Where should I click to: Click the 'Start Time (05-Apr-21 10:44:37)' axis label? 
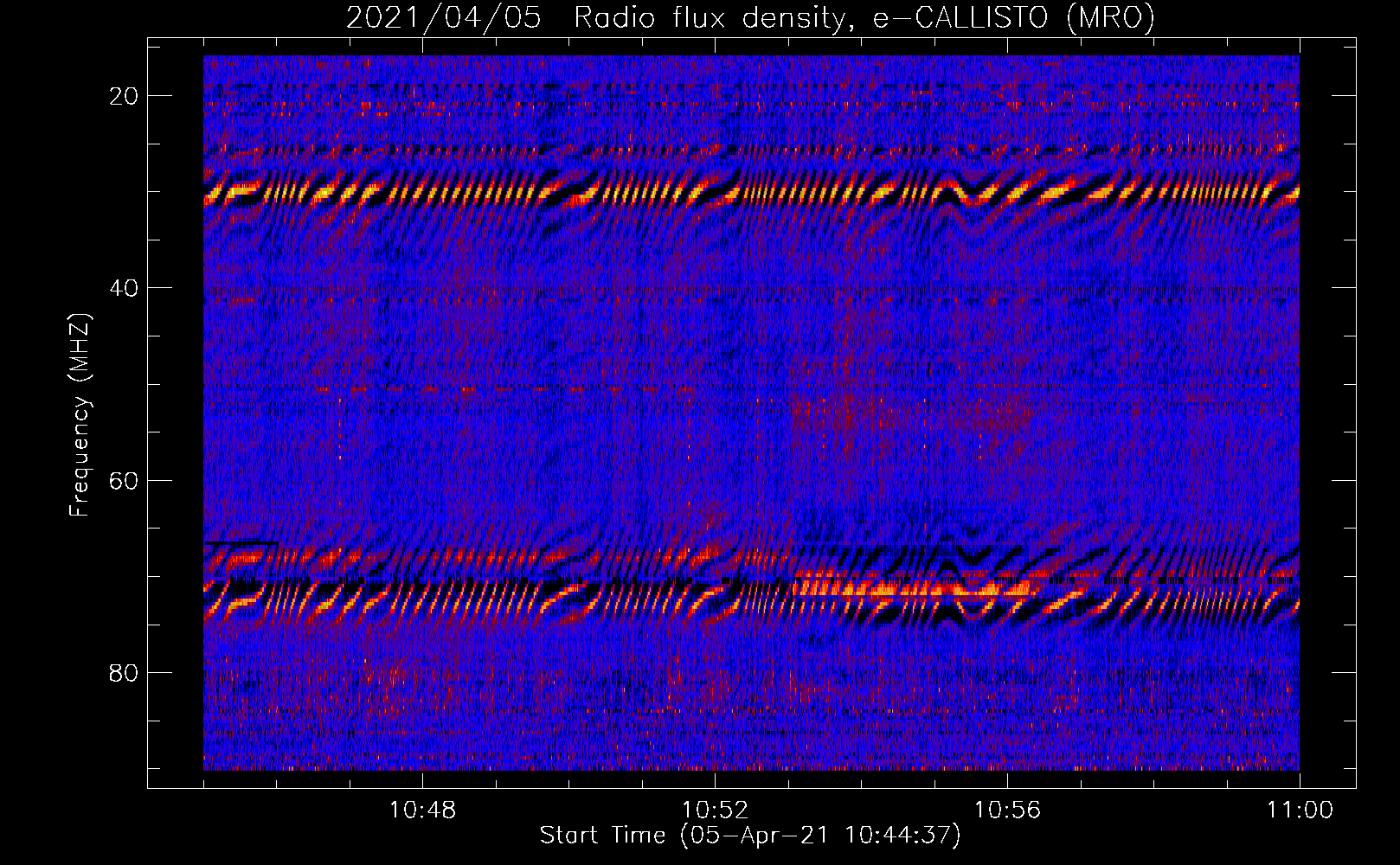[x=750, y=836]
